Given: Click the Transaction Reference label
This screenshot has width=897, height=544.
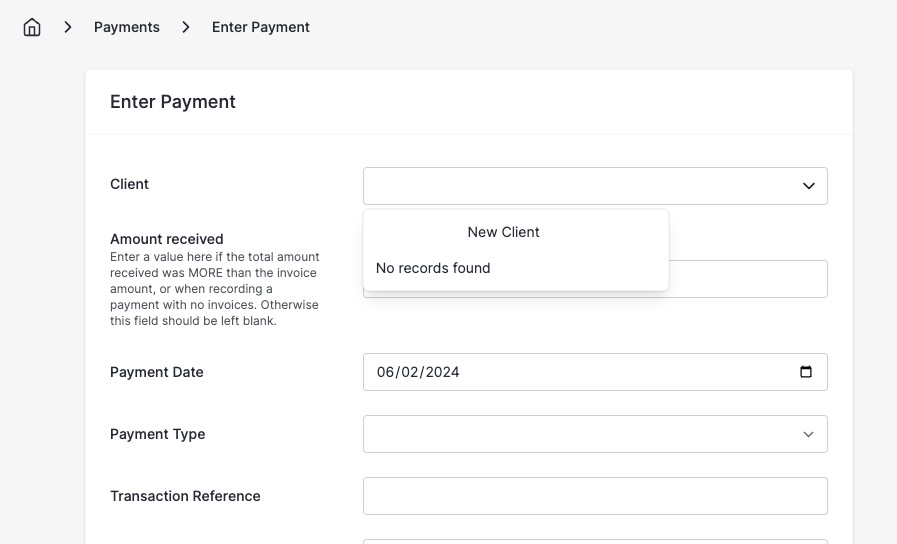Looking at the screenshot, I should (x=185, y=496).
